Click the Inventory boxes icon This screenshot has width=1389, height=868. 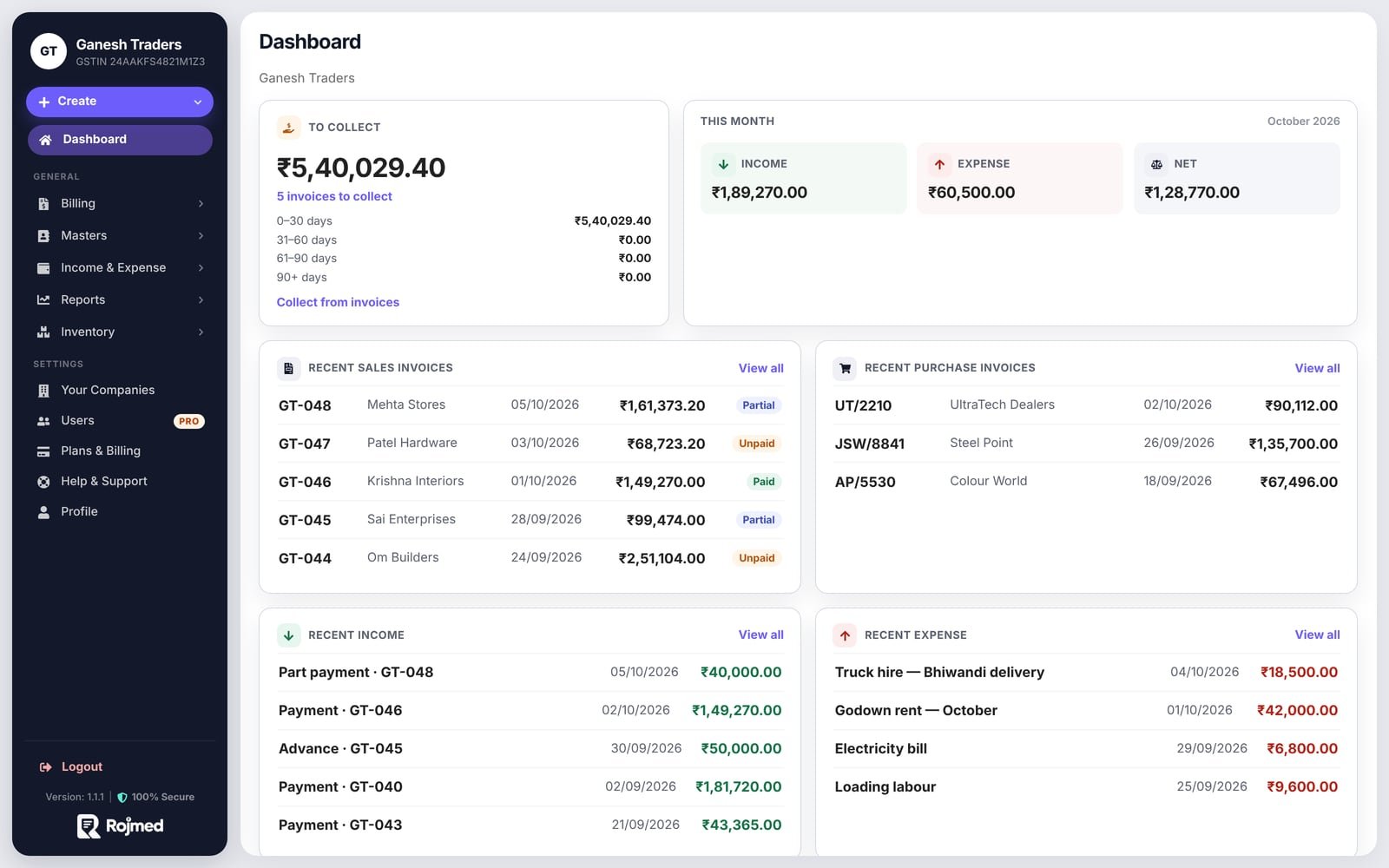[43, 332]
